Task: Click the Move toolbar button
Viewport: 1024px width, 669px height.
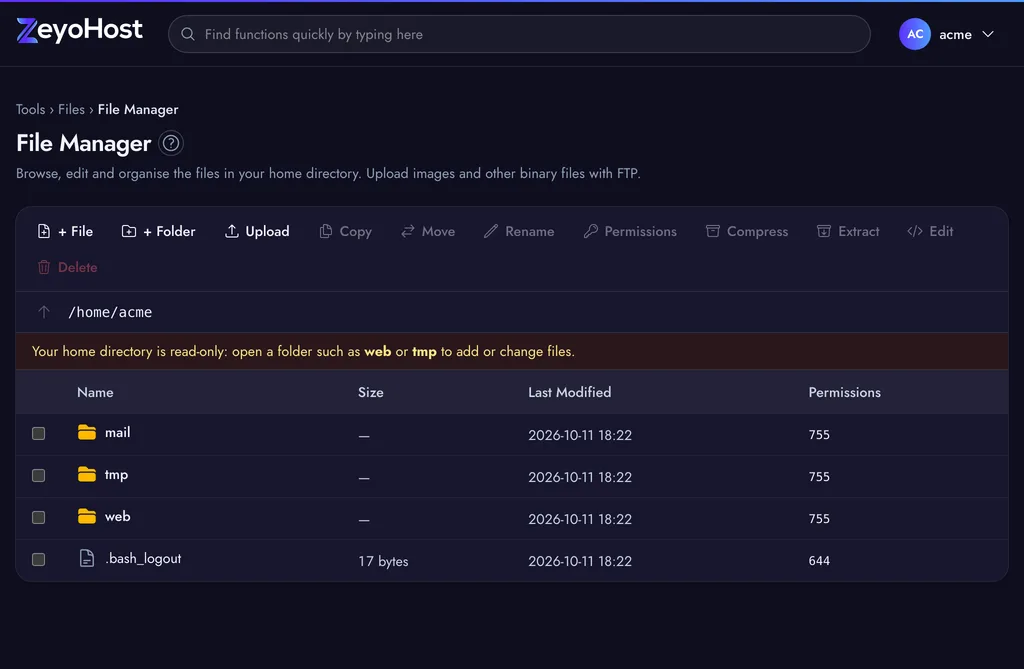Action: tap(428, 231)
